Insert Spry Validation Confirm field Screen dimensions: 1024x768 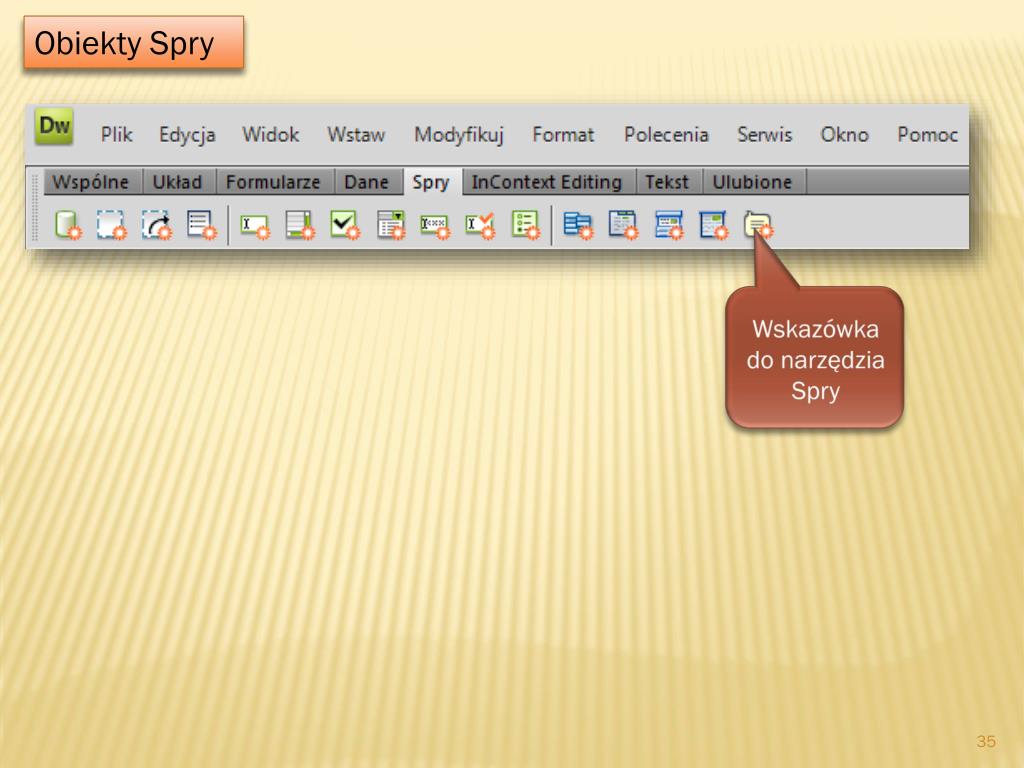[480, 226]
